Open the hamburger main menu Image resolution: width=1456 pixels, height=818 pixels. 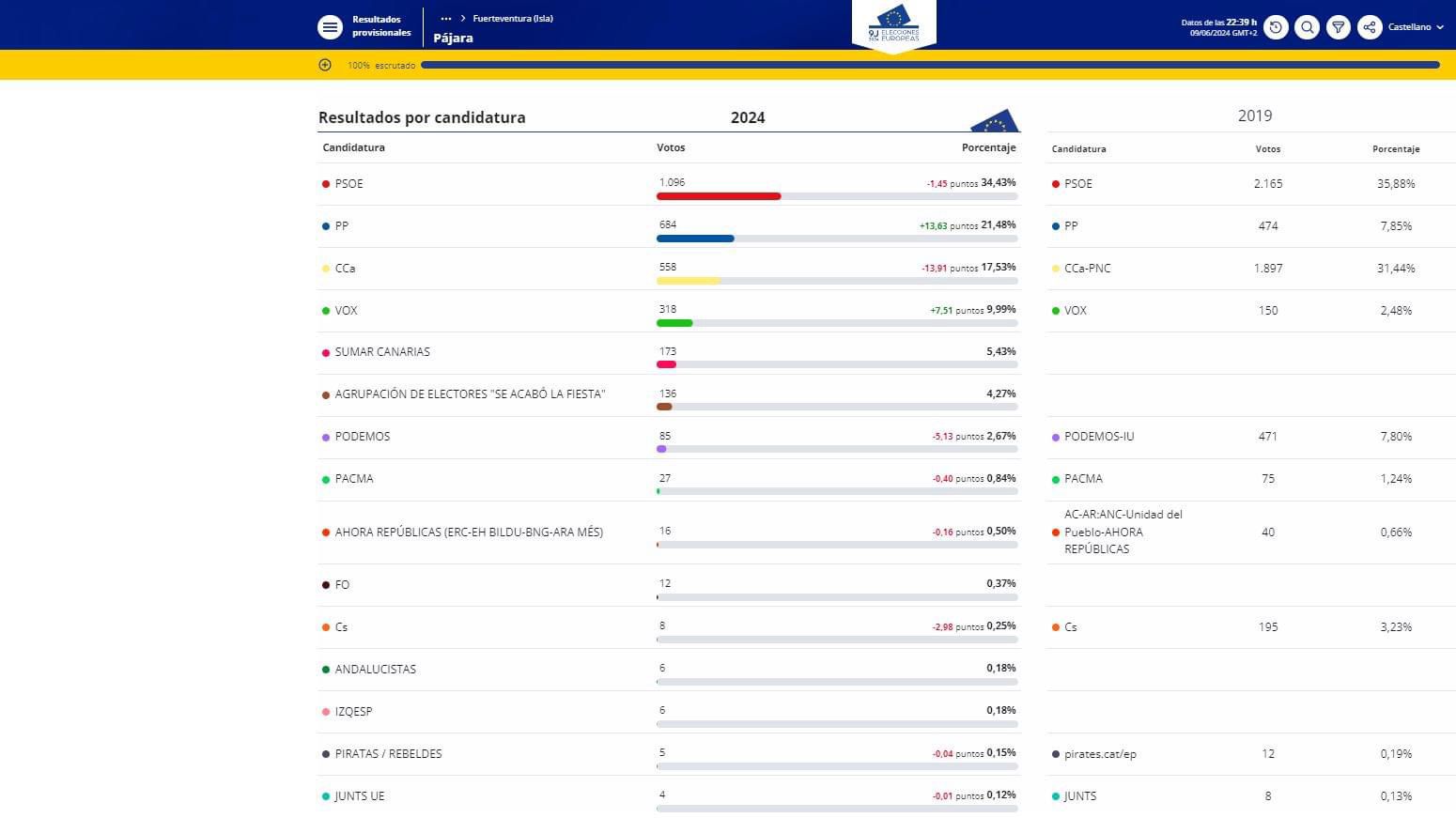tap(330, 27)
